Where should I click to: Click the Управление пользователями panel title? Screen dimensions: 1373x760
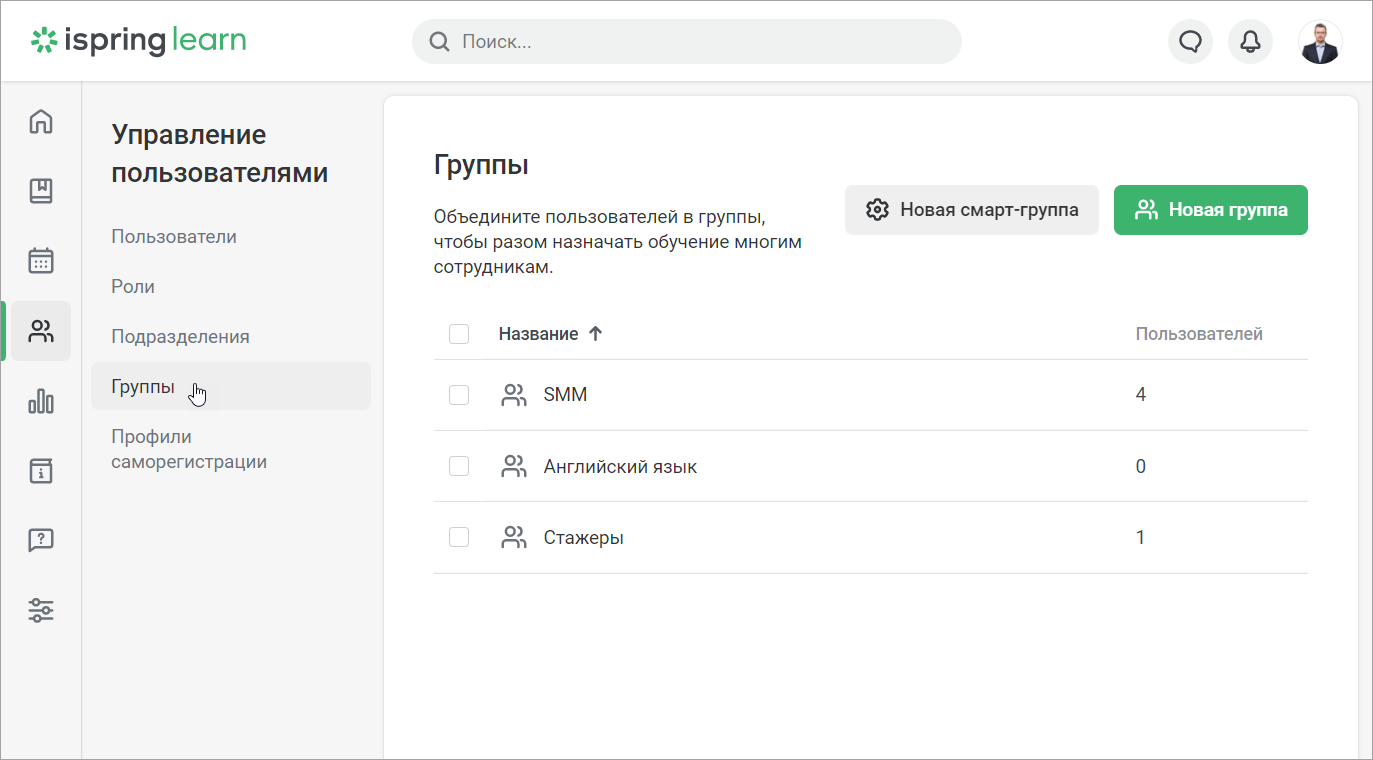[220, 154]
